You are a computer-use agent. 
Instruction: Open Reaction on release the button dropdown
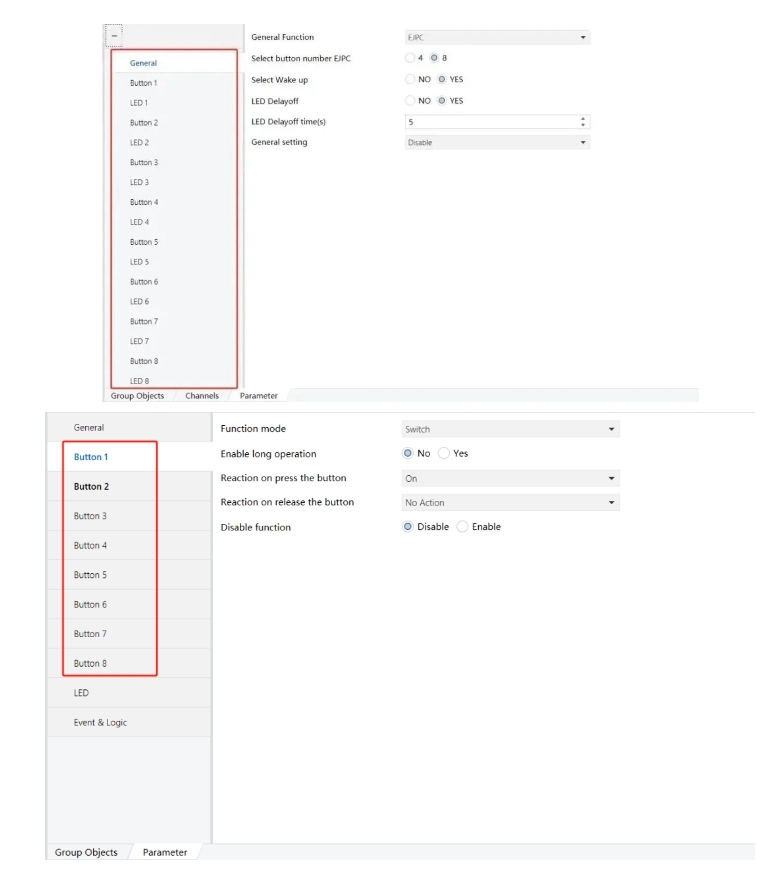510,503
